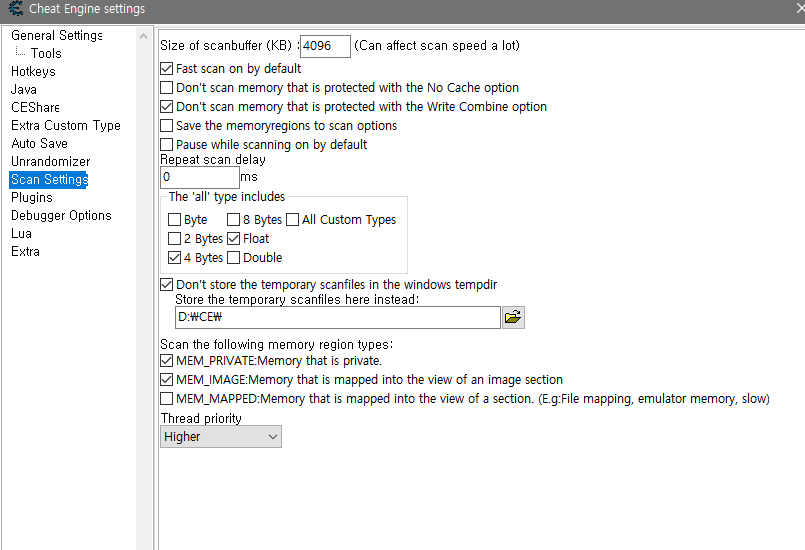805x550 pixels.
Task: Open the Java settings page
Action: pyautogui.click(x=24, y=89)
